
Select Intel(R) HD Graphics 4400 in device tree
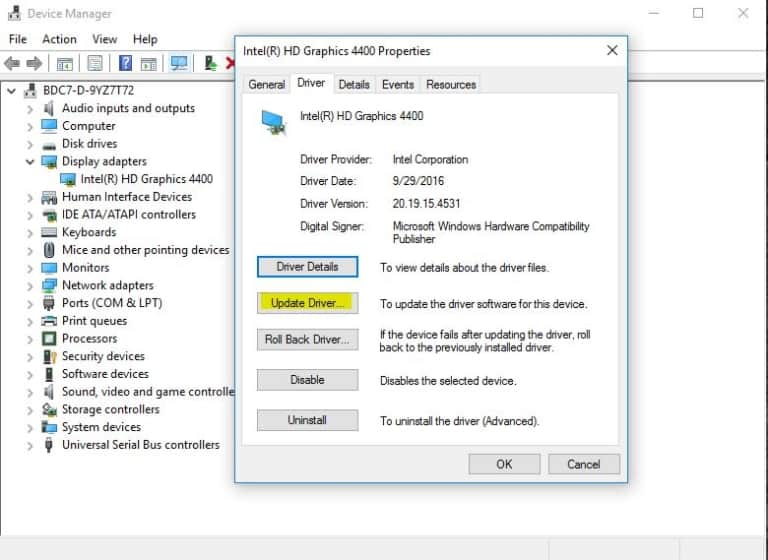146,179
